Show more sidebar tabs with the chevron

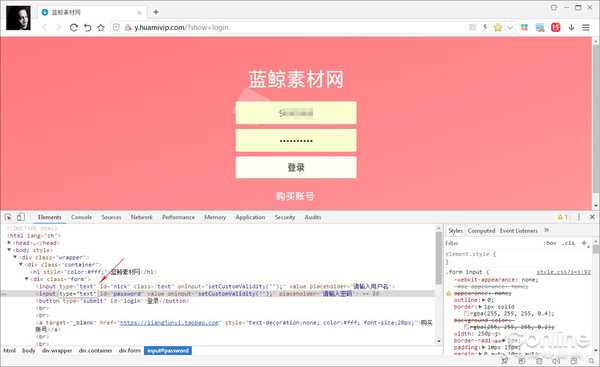[546, 230]
